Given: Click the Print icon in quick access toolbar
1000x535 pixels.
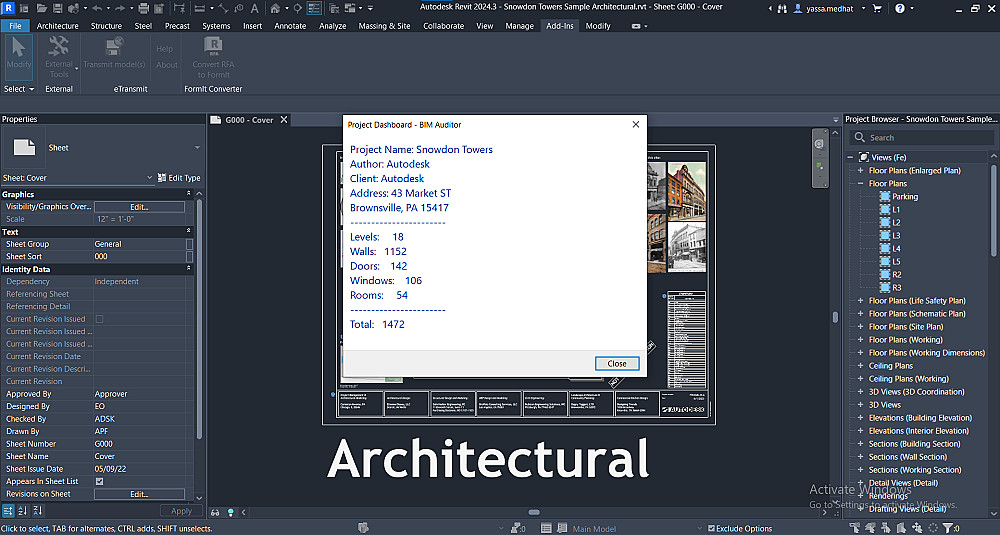Looking at the screenshot, I should (x=143, y=8).
